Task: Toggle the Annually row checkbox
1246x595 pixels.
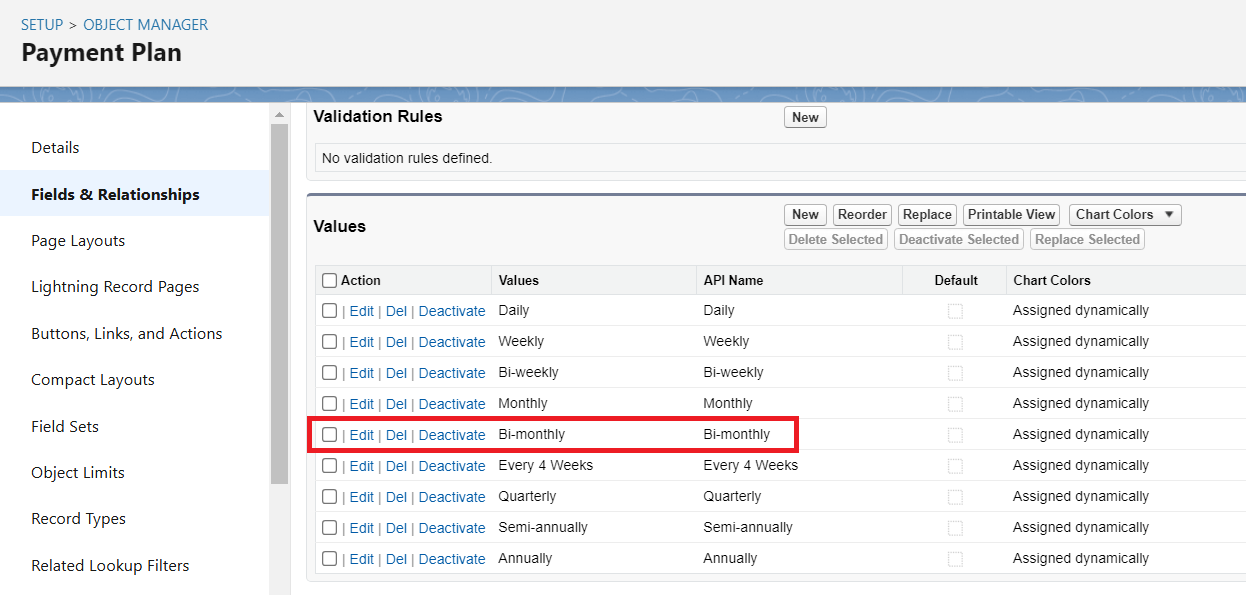Action: (329, 559)
